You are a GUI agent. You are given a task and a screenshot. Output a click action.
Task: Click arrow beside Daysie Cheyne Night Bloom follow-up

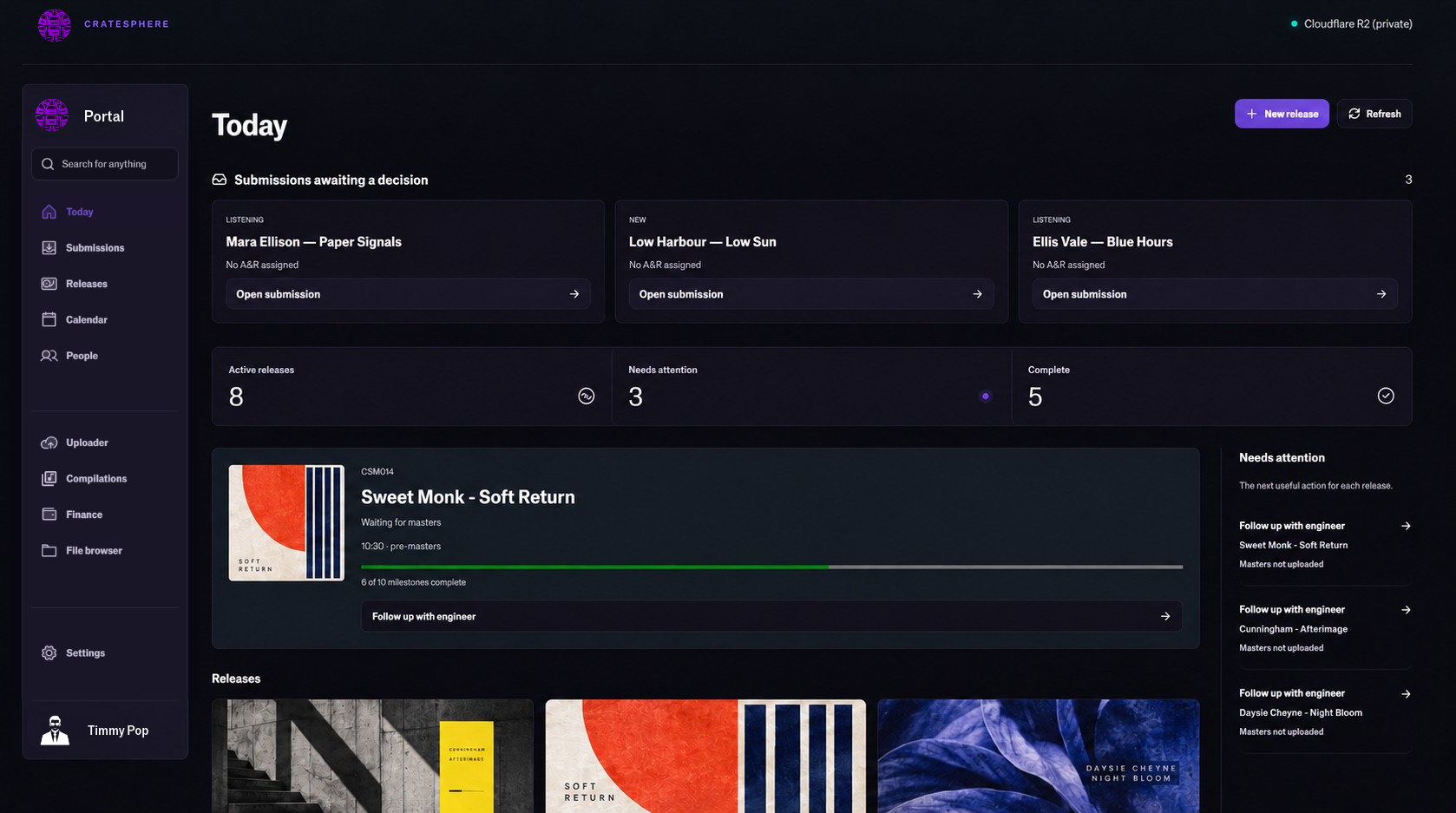point(1406,694)
